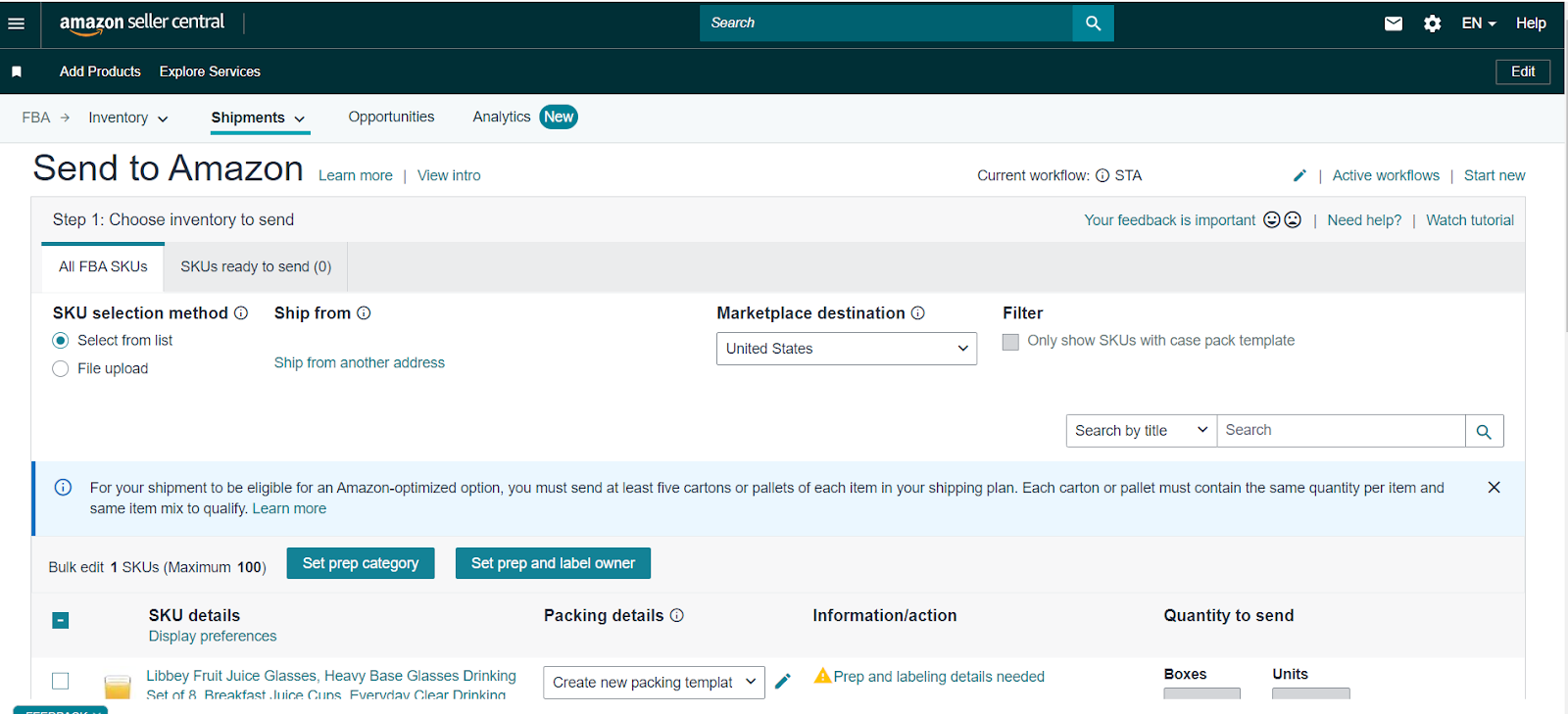The width and height of the screenshot is (1568, 714).
Task: Click the Marketplace destination info icon
Action: coord(918,313)
